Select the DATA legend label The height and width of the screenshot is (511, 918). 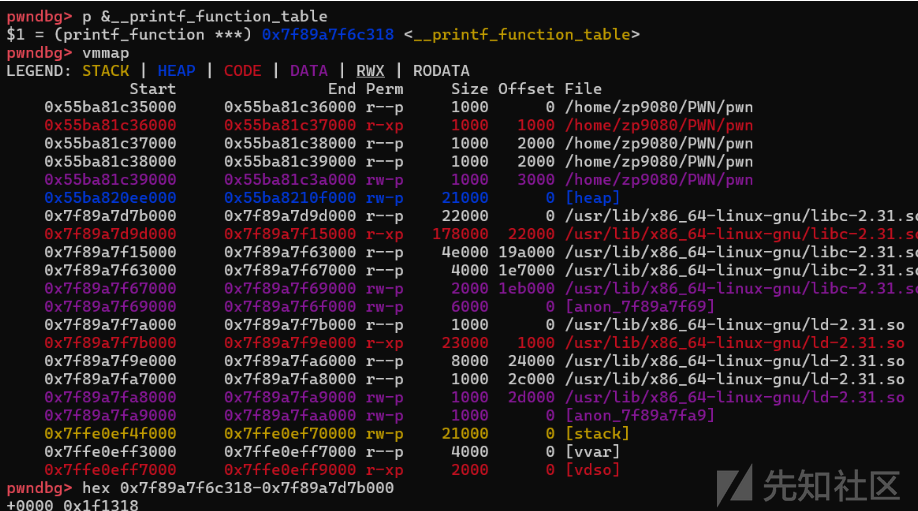[x=309, y=71]
